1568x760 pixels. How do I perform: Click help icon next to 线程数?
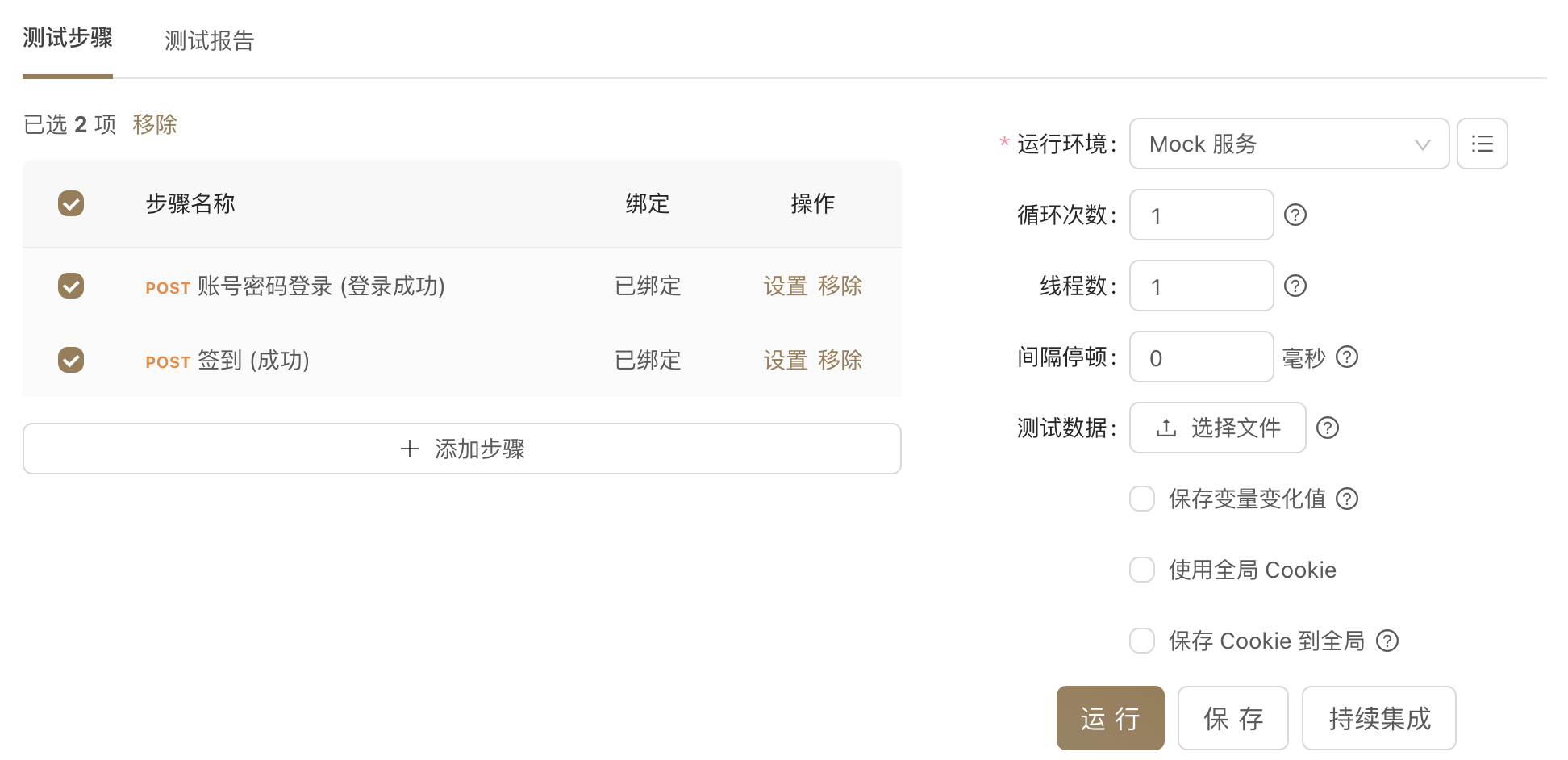pyautogui.click(x=1295, y=286)
